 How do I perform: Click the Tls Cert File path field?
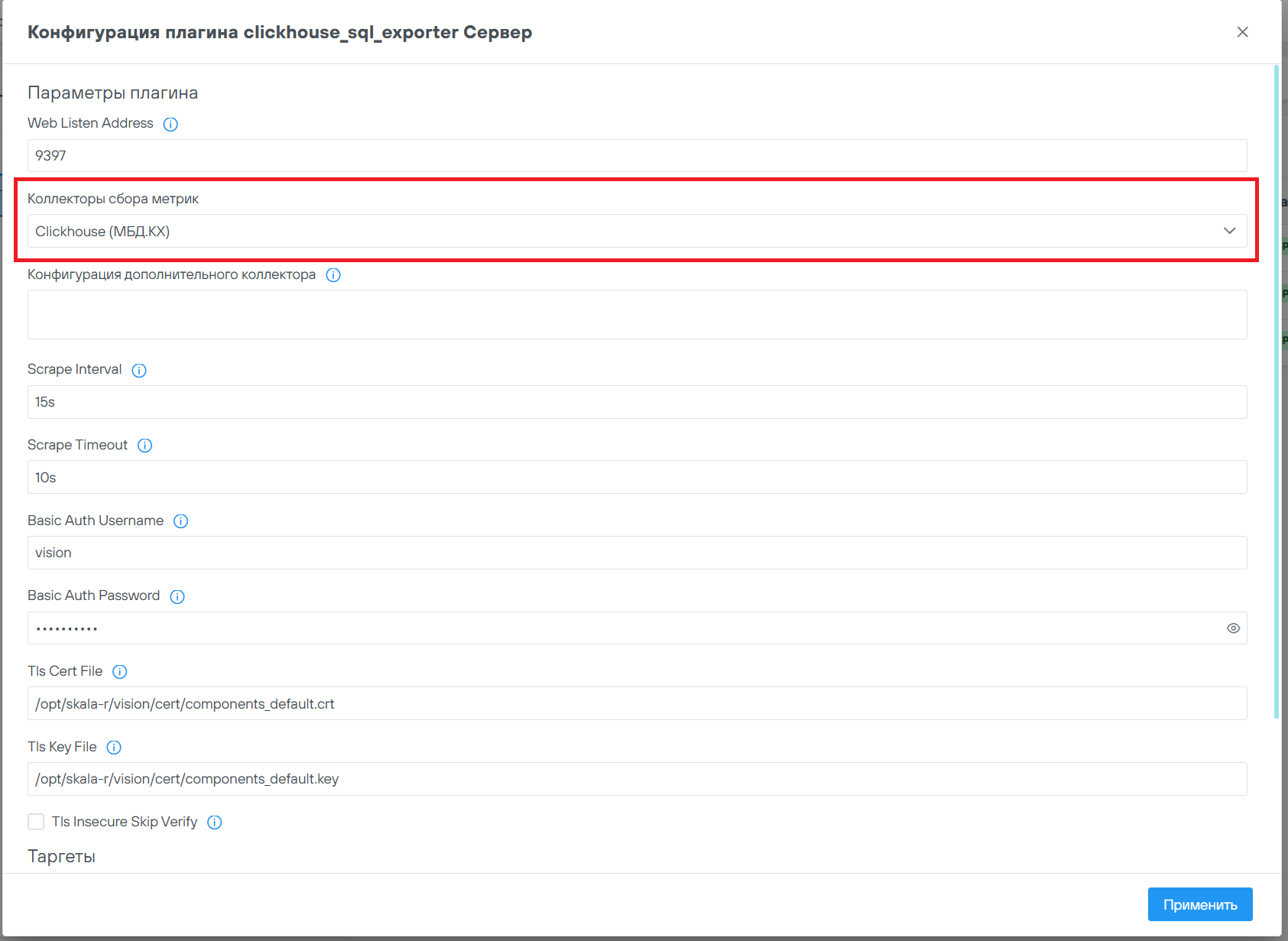click(637, 703)
